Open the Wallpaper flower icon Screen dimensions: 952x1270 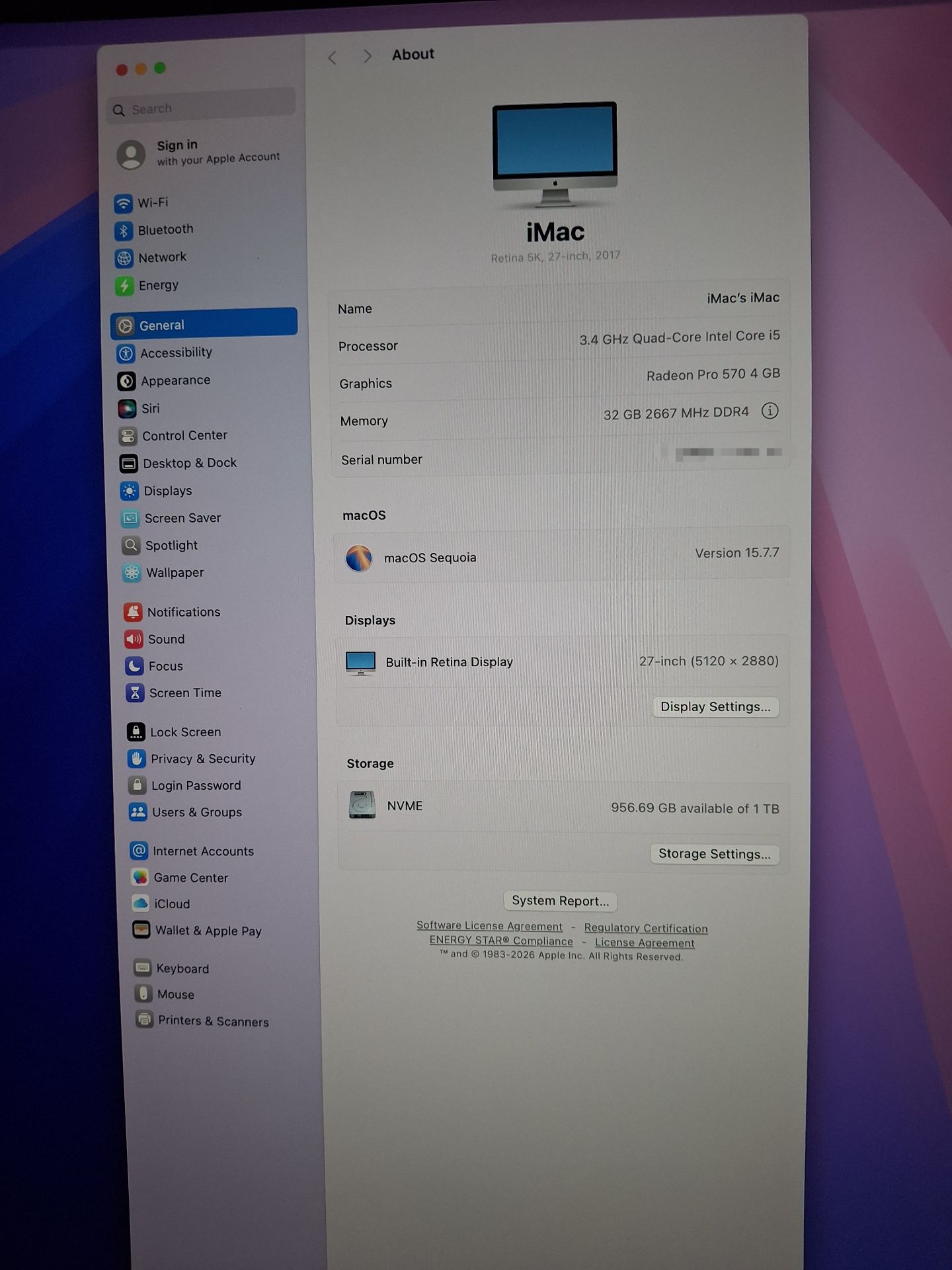[x=132, y=573]
